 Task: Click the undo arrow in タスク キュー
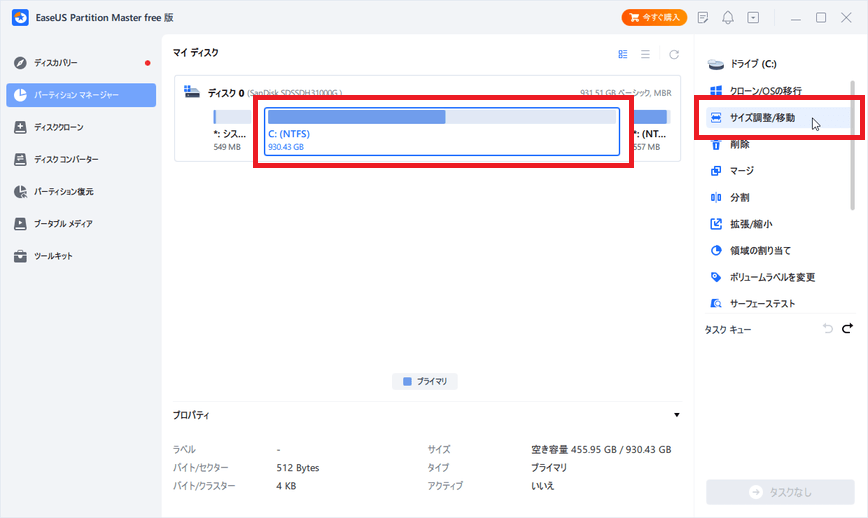point(827,329)
